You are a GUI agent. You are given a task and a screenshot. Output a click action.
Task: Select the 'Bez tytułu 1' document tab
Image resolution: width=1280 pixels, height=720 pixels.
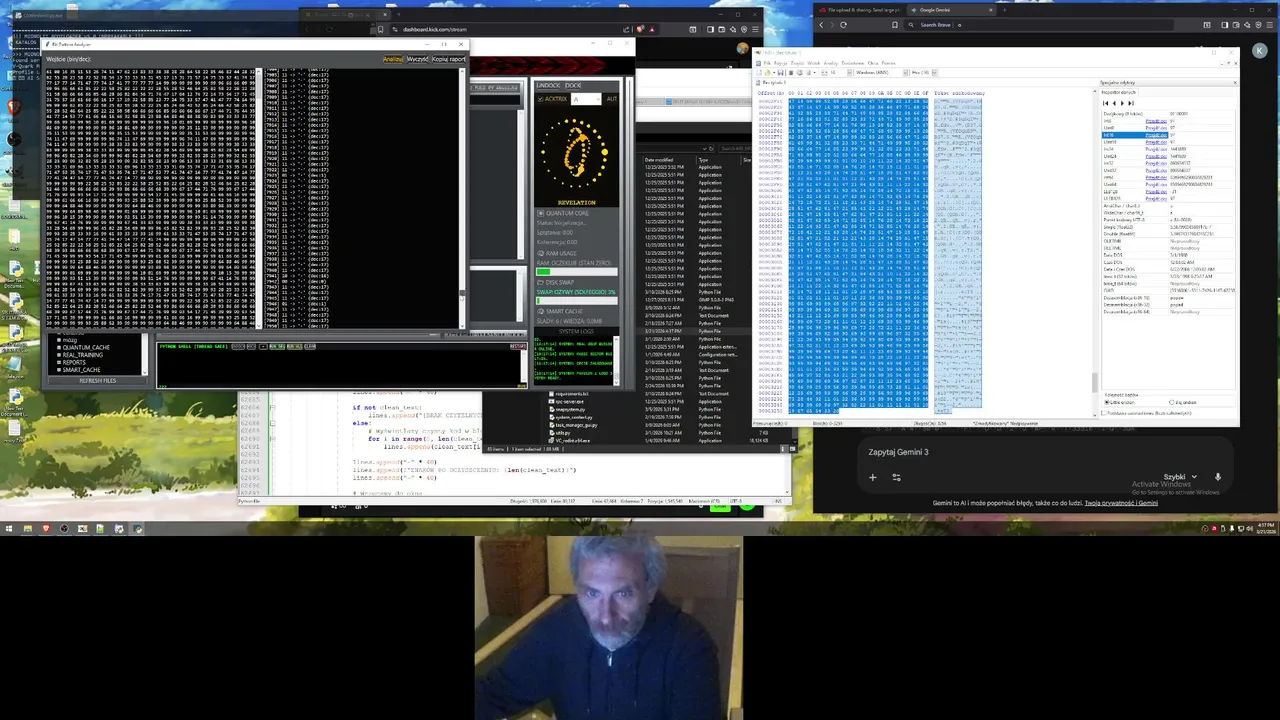pos(773,82)
